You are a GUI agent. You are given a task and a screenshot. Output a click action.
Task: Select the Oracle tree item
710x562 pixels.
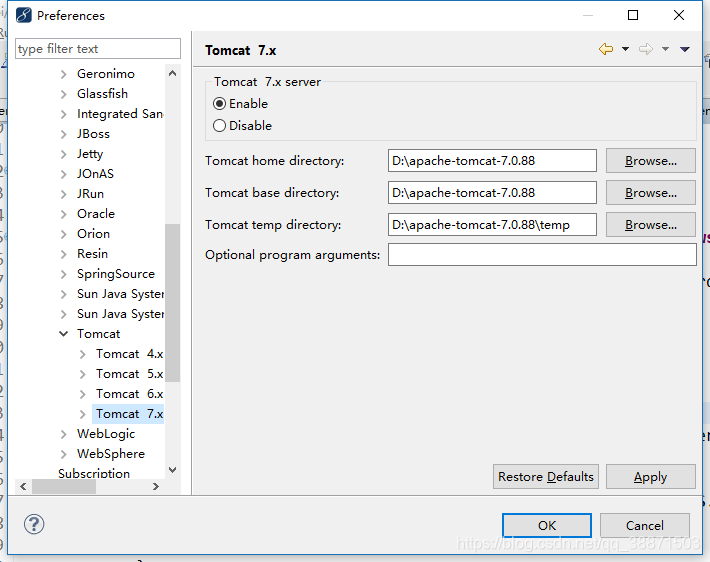point(96,214)
